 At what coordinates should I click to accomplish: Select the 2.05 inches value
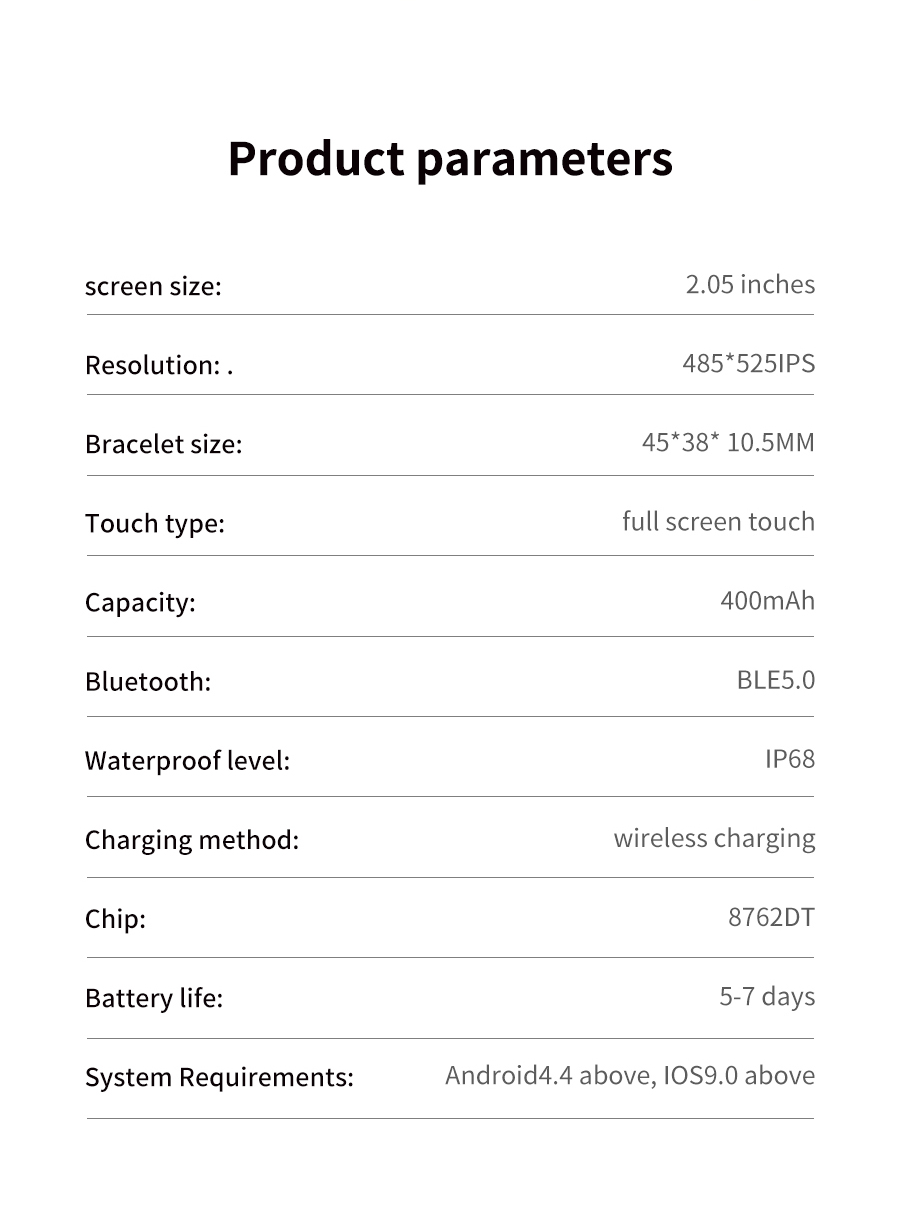click(750, 285)
